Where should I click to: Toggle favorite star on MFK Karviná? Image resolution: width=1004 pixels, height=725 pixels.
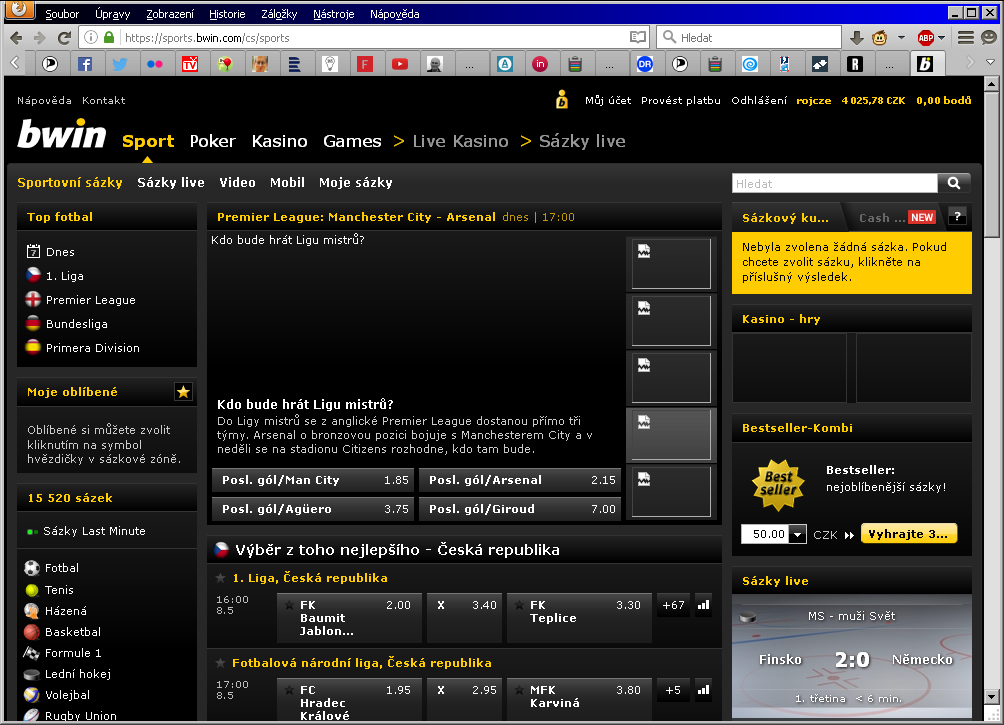(519, 690)
